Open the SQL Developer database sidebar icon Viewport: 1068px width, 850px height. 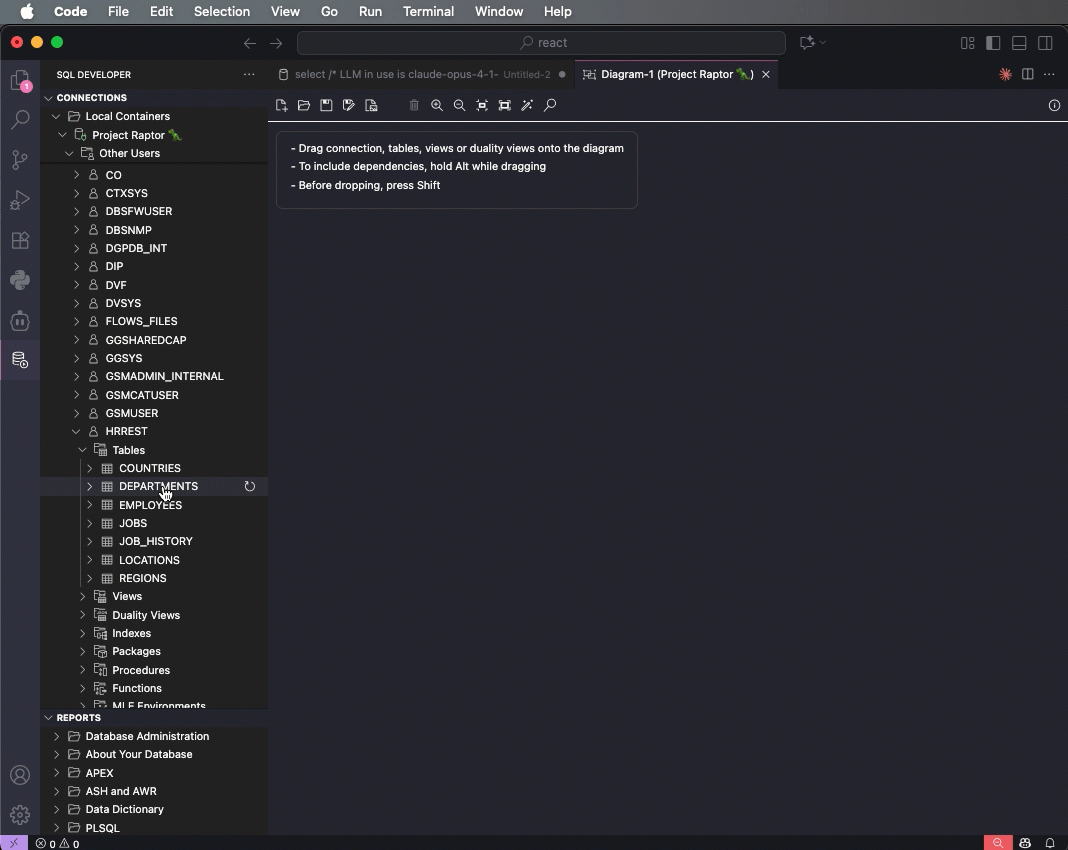(x=20, y=360)
